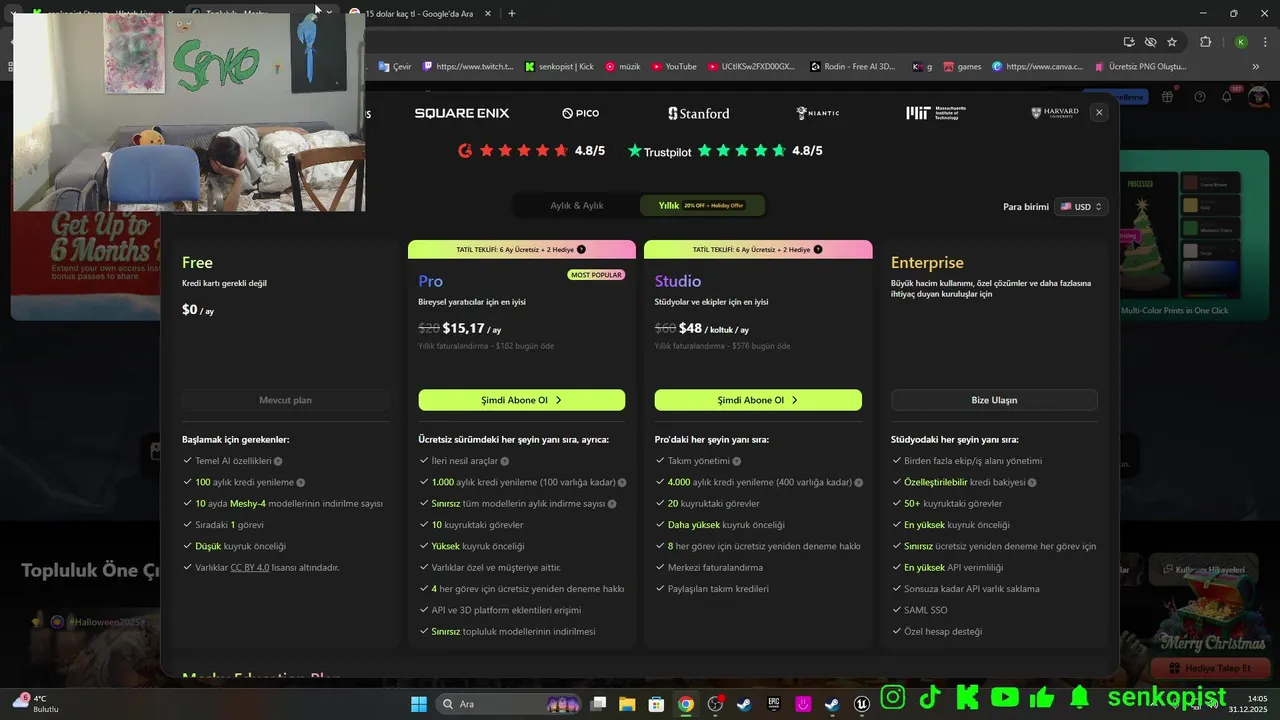The height and width of the screenshot is (720, 1280).
Task: Open File Explorer from the taskbar
Action: click(x=627, y=704)
